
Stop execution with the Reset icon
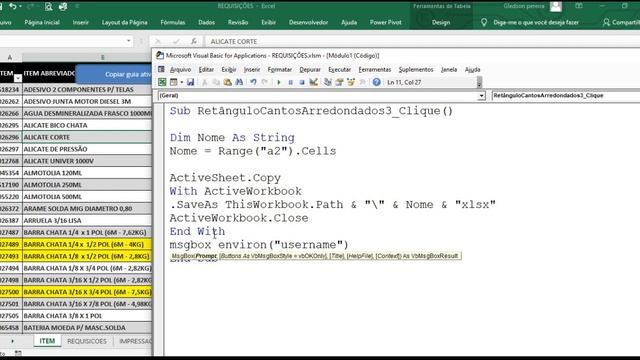[x=302, y=82]
